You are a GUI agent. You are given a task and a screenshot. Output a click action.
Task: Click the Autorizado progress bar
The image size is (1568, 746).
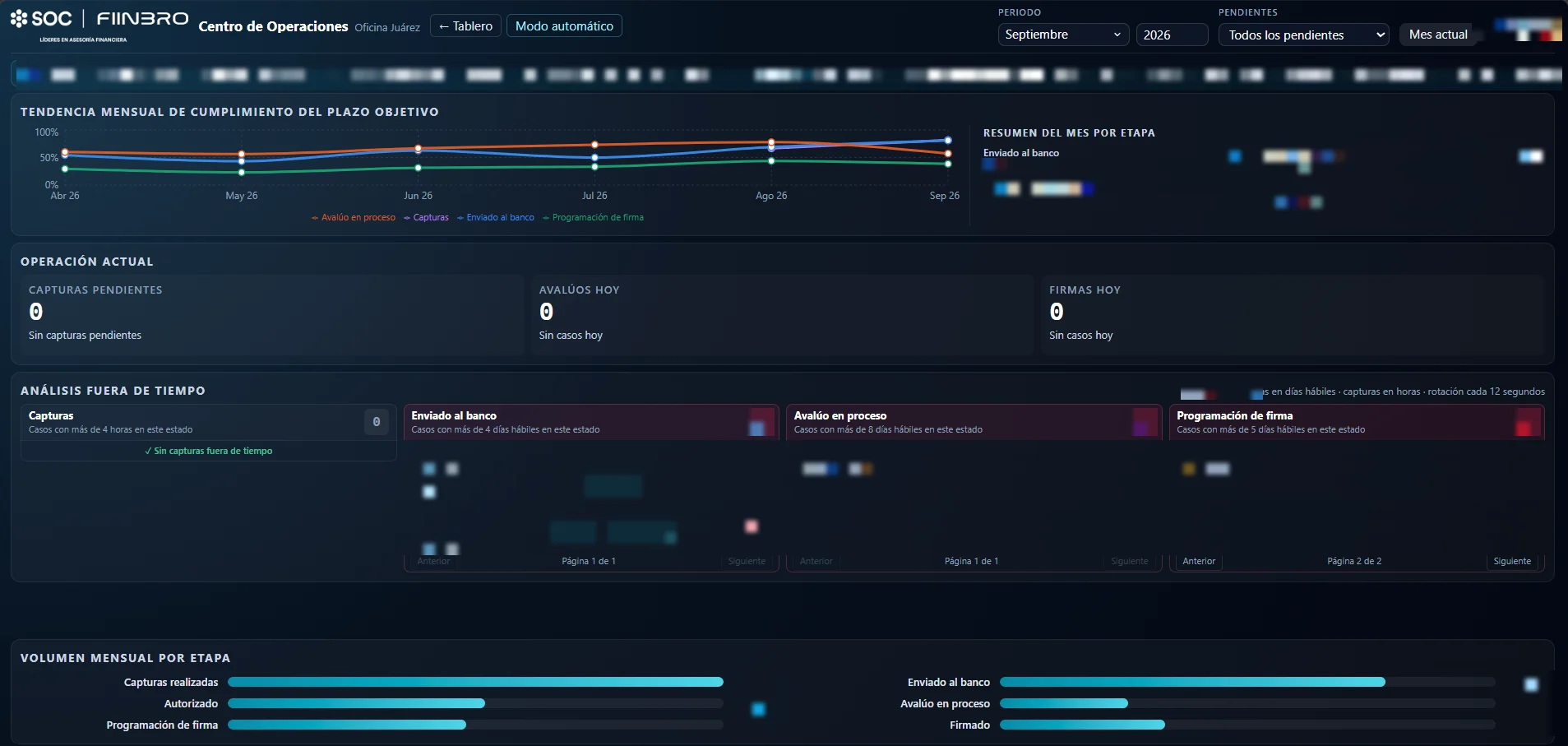[475, 703]
